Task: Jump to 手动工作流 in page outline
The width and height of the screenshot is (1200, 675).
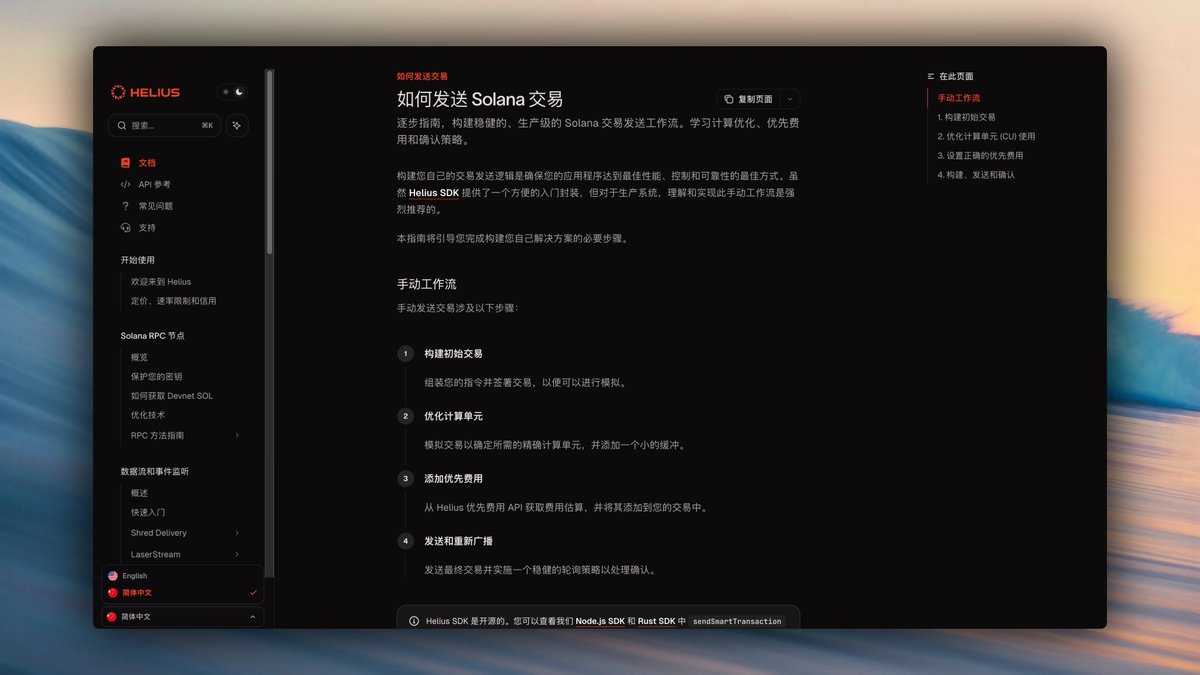Action: (959, 98)
